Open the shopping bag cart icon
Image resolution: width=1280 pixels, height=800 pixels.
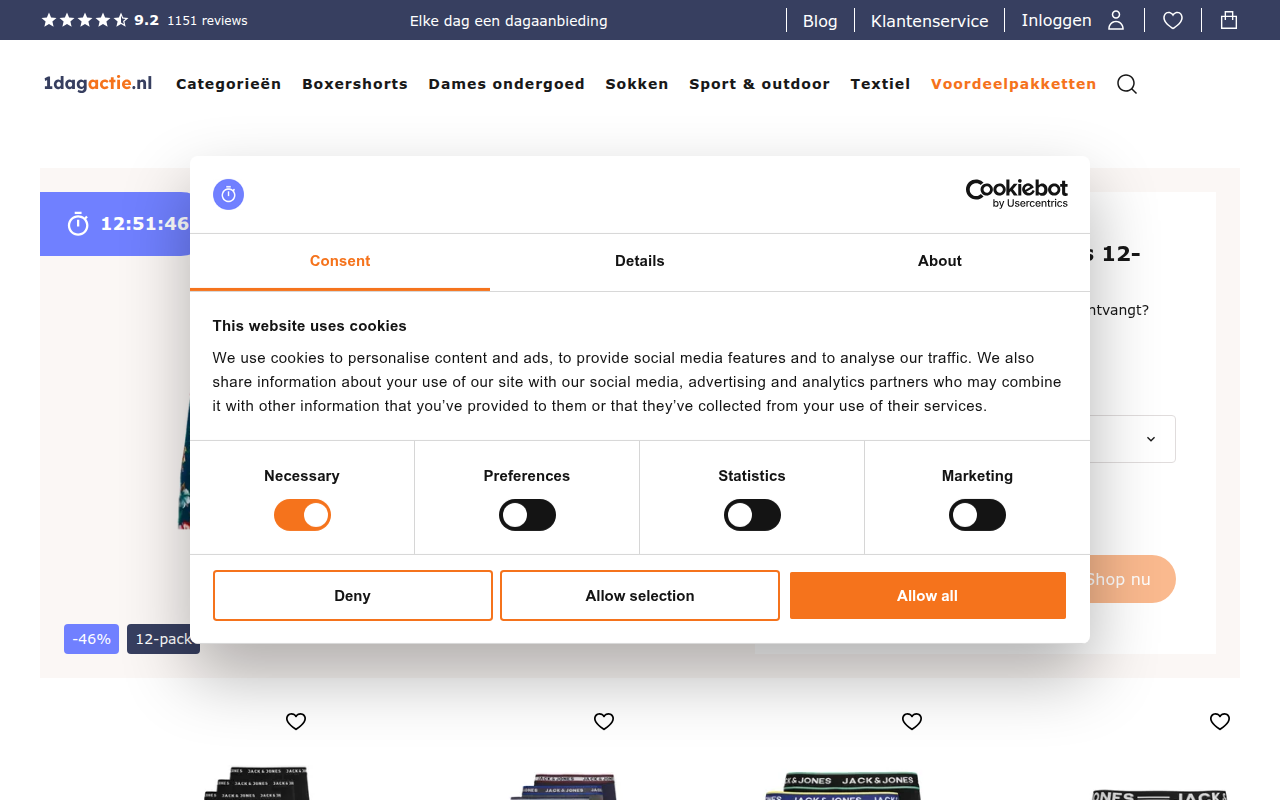pos(1229,20)
